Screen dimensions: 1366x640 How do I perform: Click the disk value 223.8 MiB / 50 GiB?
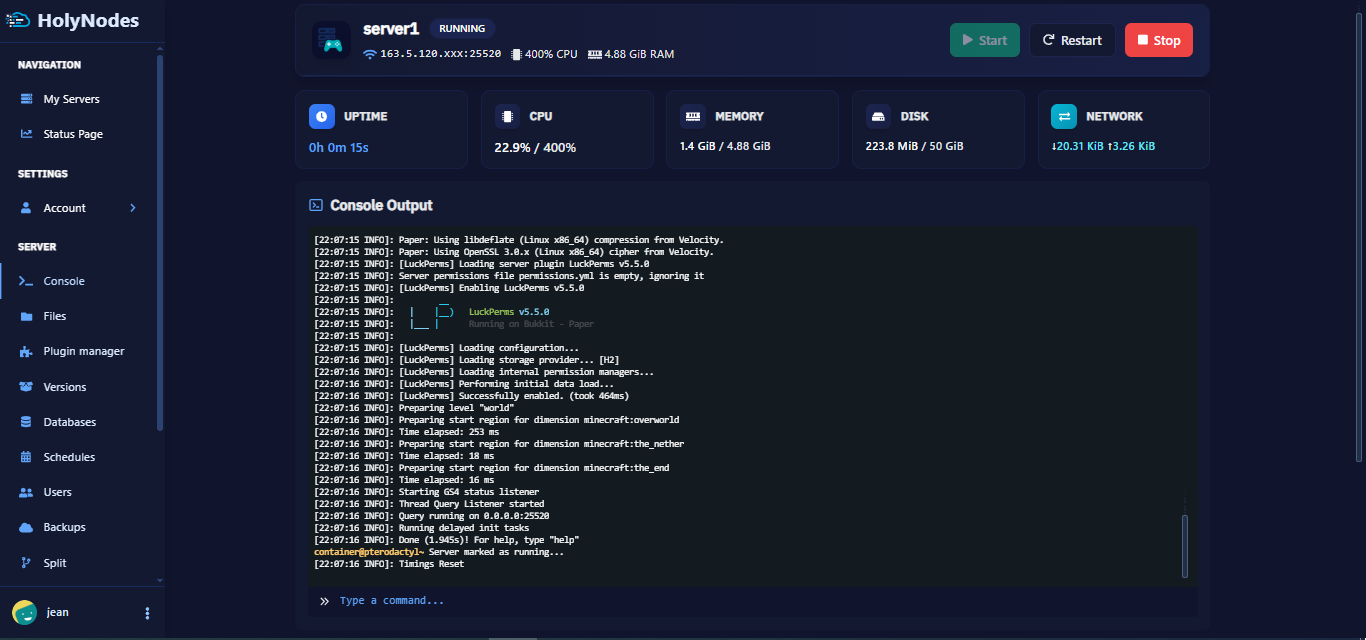coord(914,146)
